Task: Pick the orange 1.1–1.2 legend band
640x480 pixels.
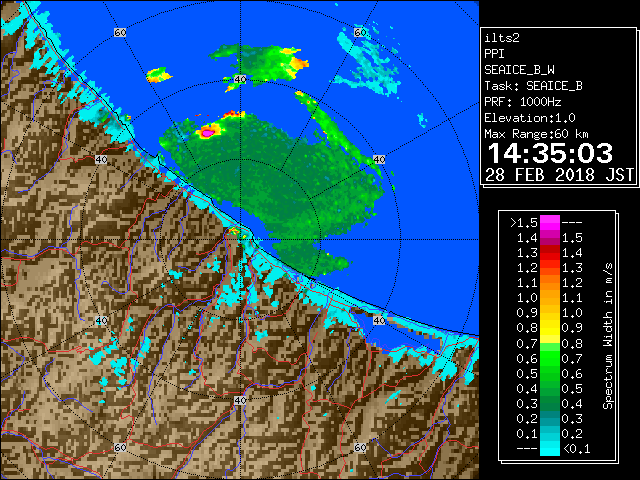Action: 550,283
